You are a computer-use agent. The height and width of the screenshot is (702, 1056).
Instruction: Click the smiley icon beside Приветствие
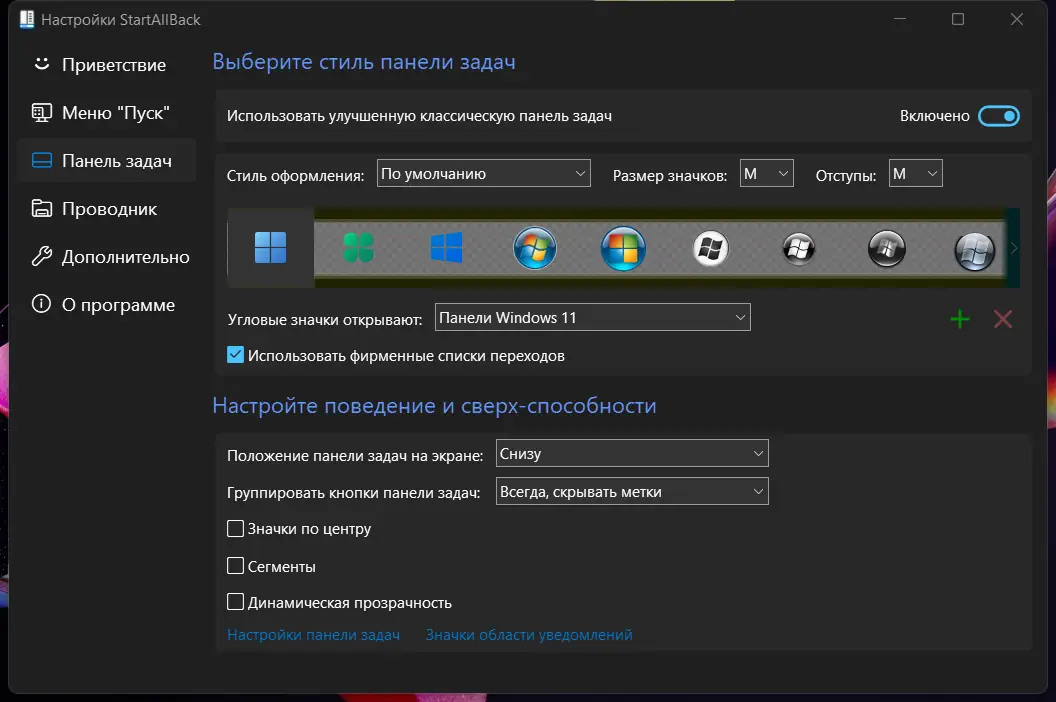click(42, 64)
